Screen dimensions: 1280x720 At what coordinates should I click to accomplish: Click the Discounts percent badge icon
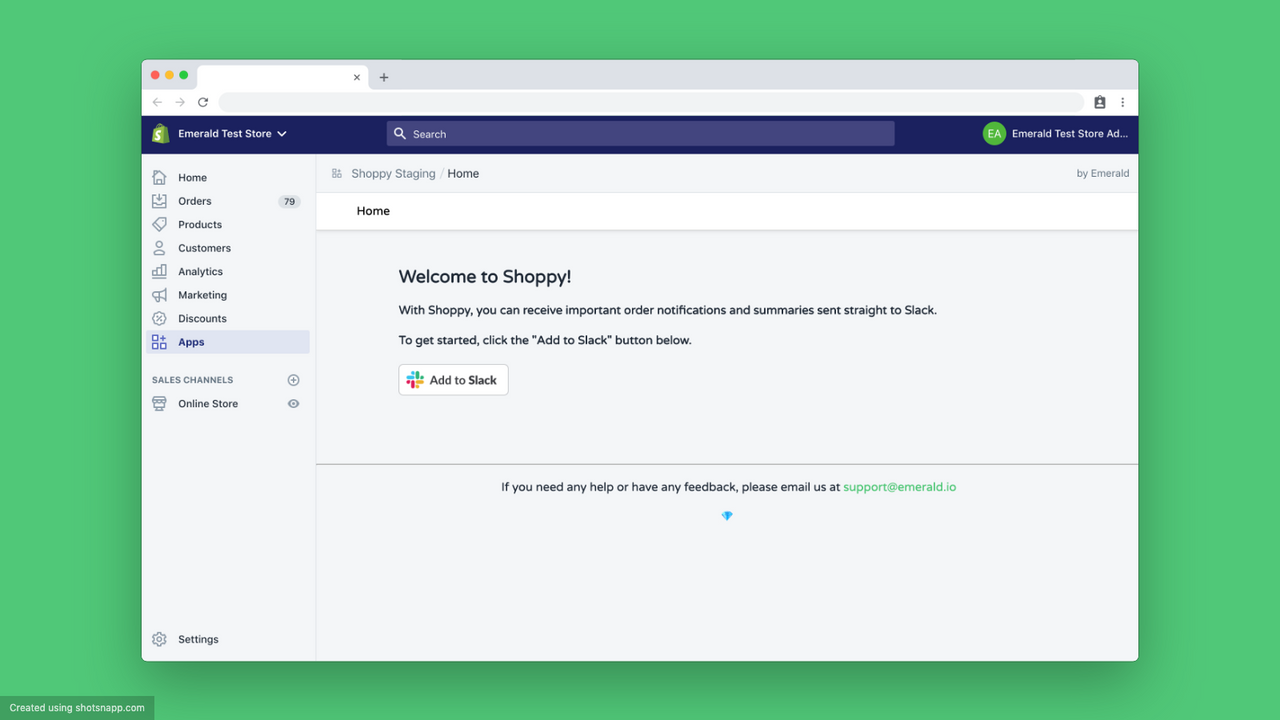pos(159,318)
